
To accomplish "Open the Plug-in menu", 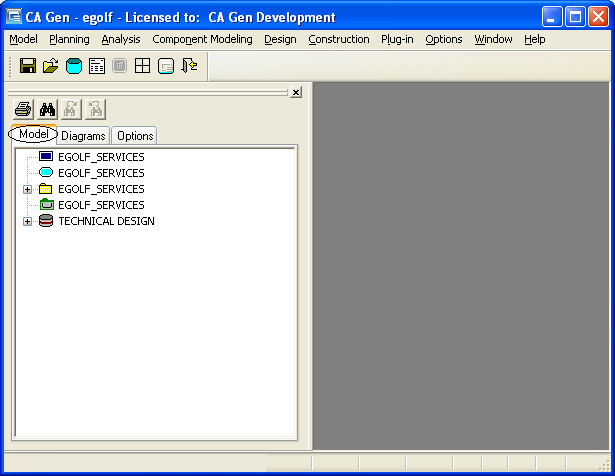I will click(397, 39).
